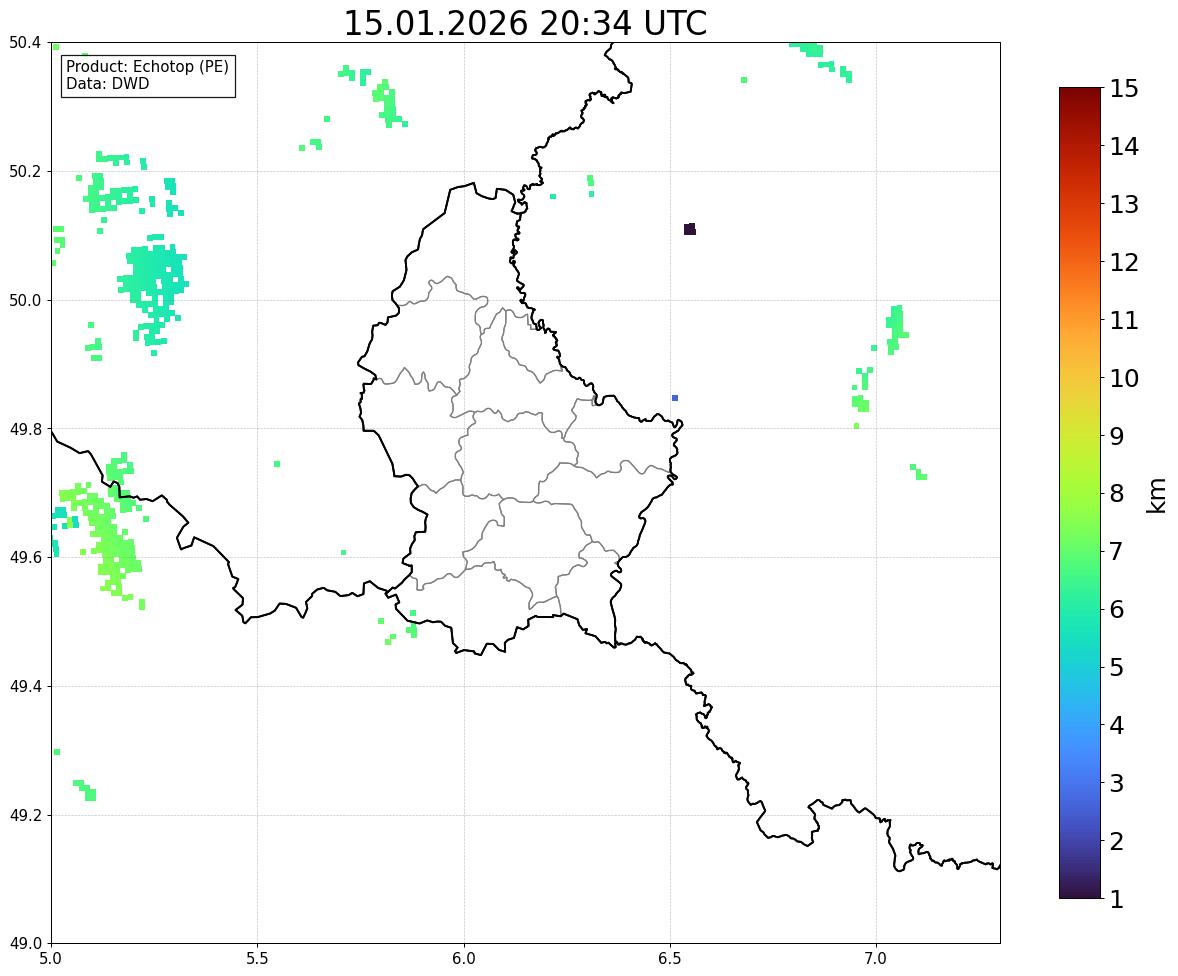The height and width of the screenshot is (976, 1178).
Task: Click the y-axis tick label '49.8'
Action: (x=24, y=429)
